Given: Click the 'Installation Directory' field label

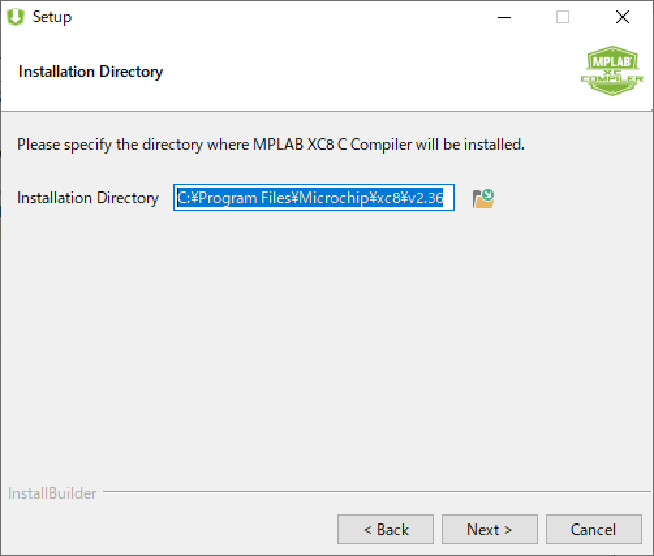Looking at the screenshot, I should [88, 198].
